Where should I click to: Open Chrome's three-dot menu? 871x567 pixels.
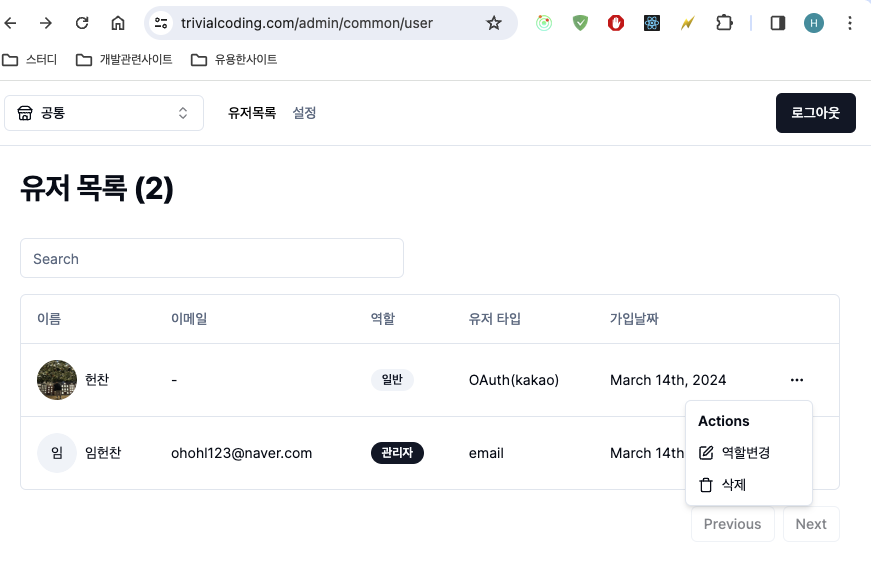pyautogui.click(x=849, y=23)
